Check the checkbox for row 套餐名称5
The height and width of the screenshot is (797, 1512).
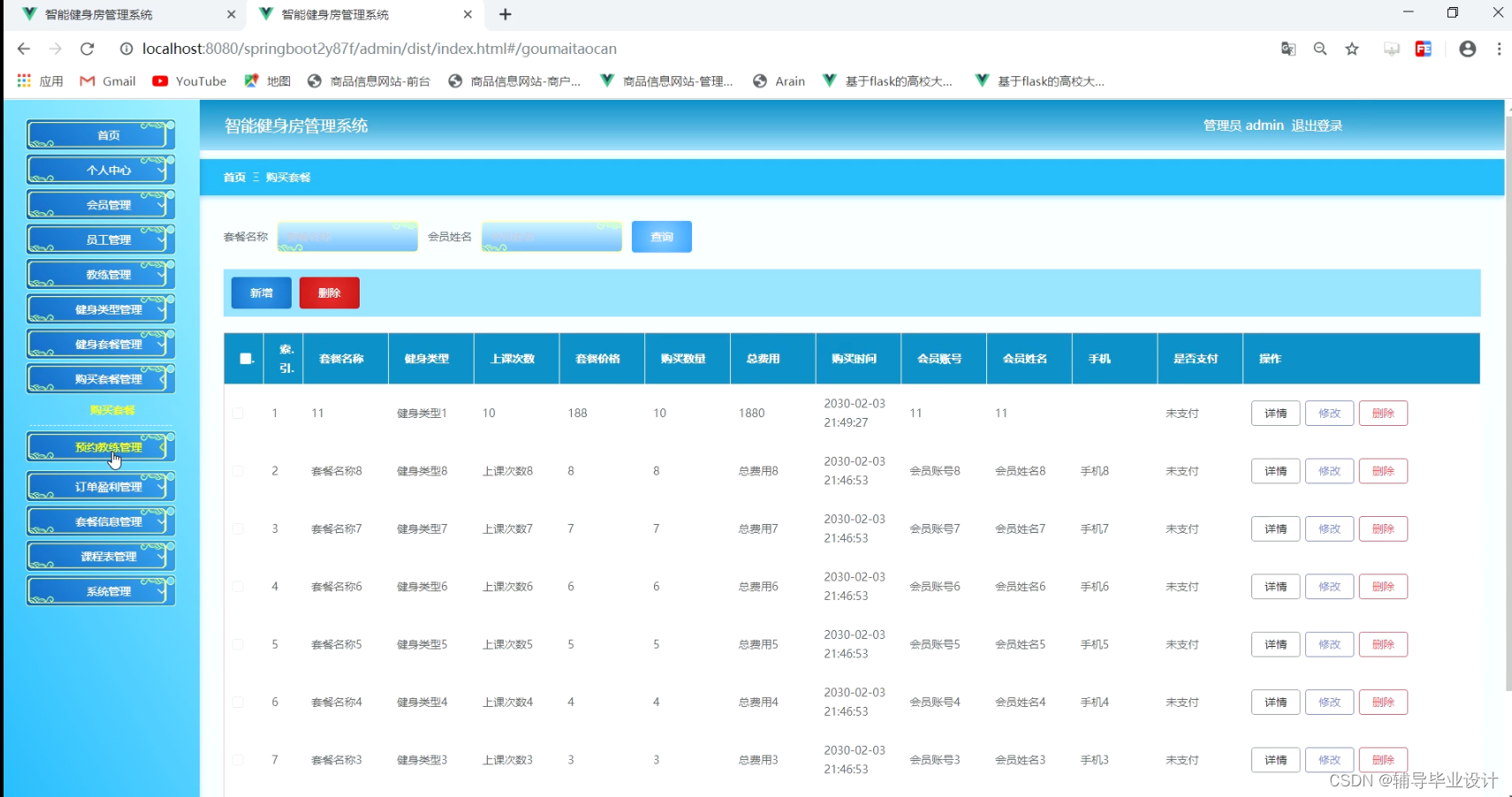click(238, 644)
